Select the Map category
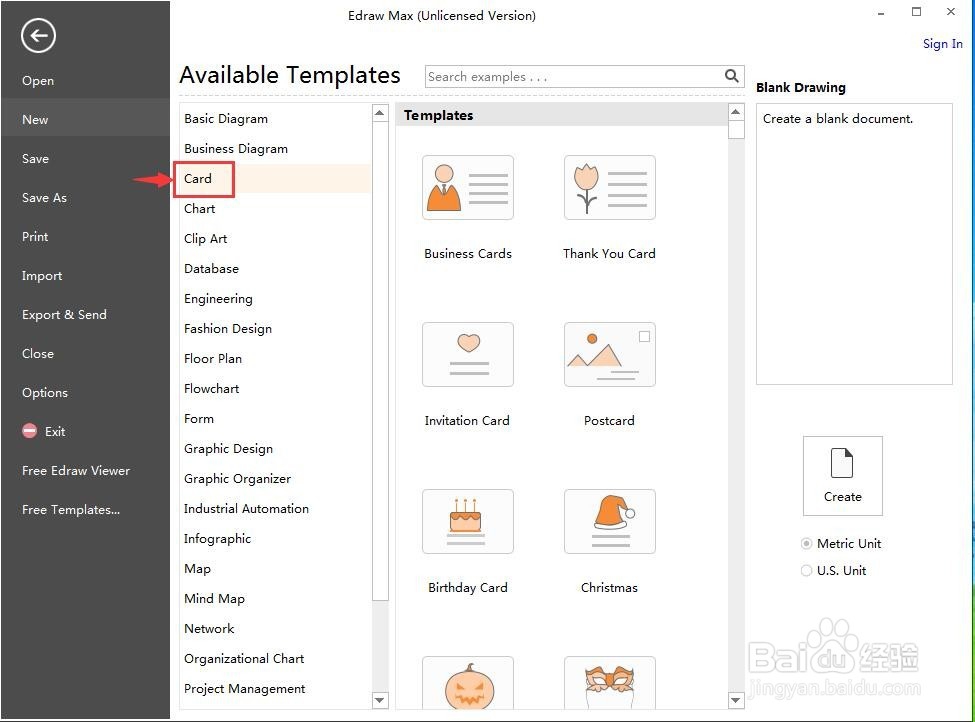Viewport: 975px width, 722px height. coord(197,568)
